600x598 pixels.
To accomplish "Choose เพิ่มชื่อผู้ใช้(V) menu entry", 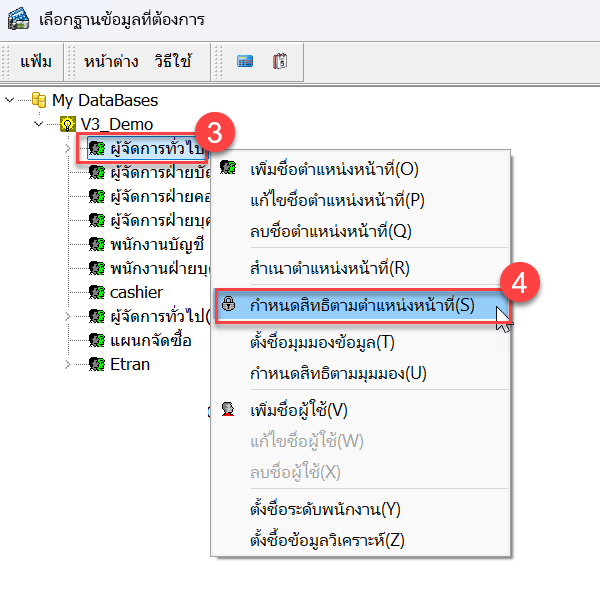I will point(361,410).
